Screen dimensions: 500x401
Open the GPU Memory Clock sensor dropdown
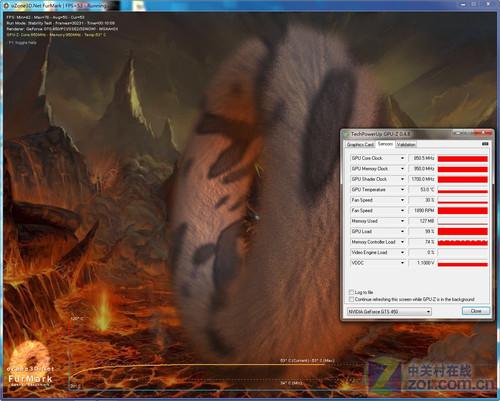coord(402,169)
